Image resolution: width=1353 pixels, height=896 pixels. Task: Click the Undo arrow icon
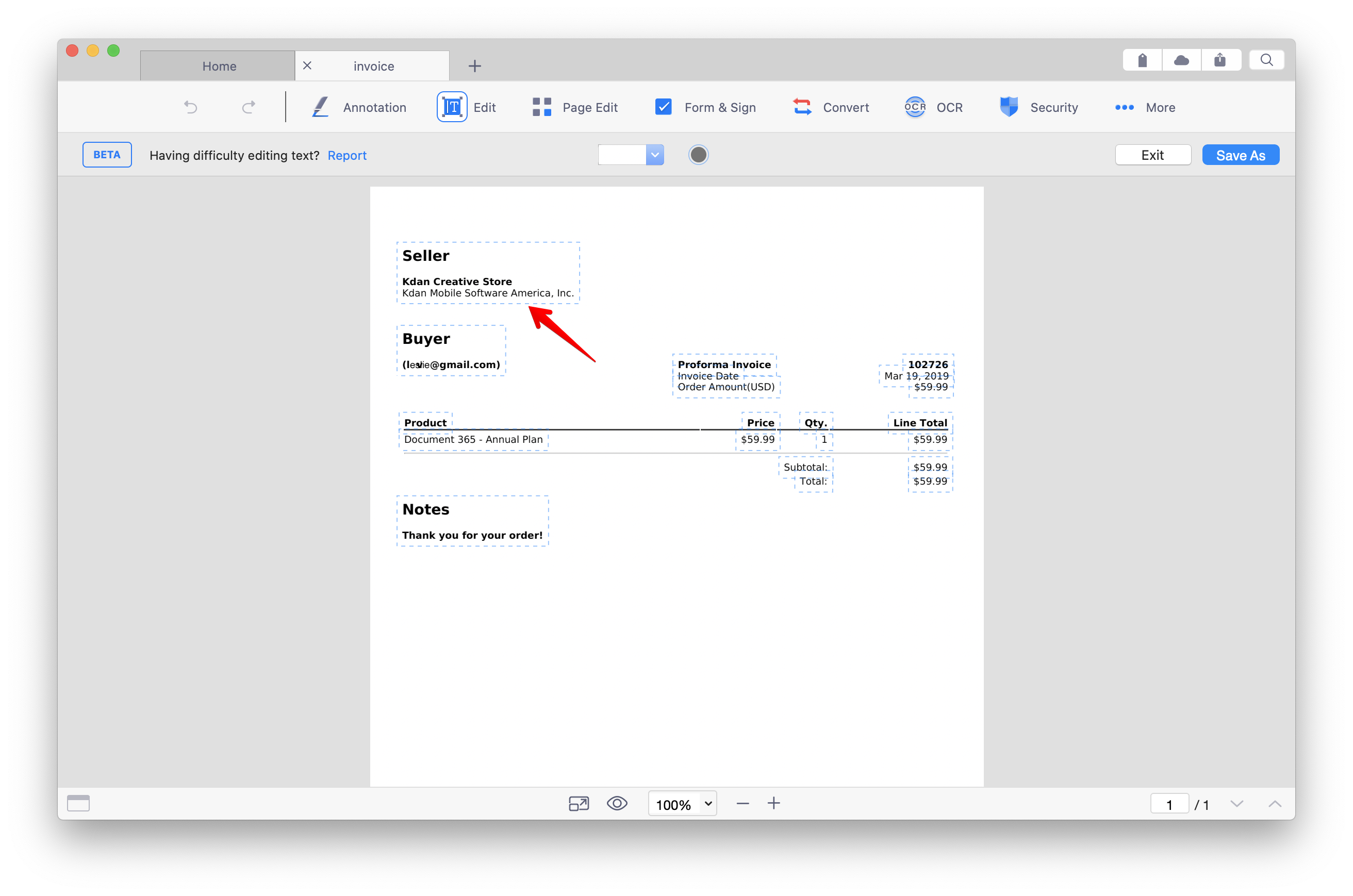click(x=190, y=107)
